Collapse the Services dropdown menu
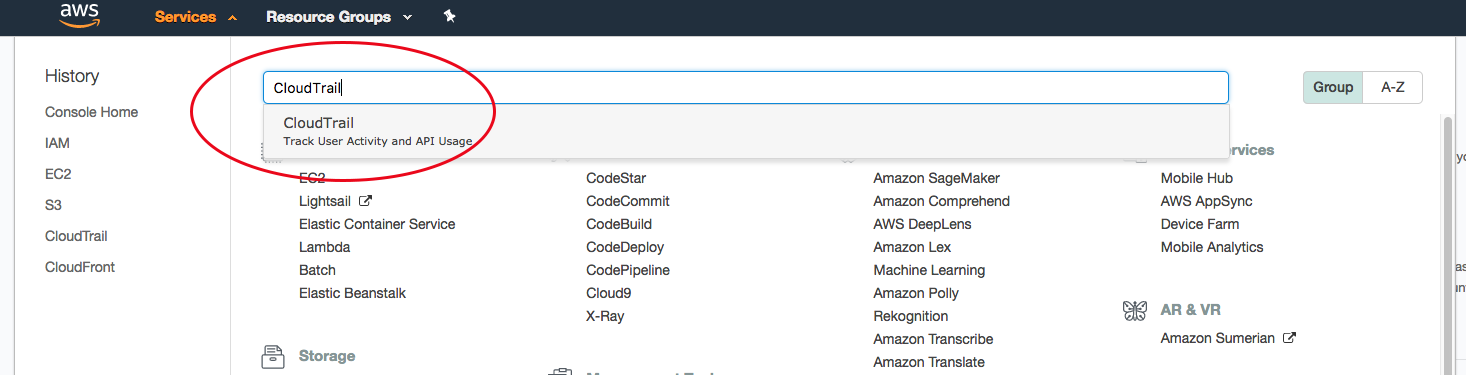This screenshot has width=1466, height=375. tap(197, 17)
